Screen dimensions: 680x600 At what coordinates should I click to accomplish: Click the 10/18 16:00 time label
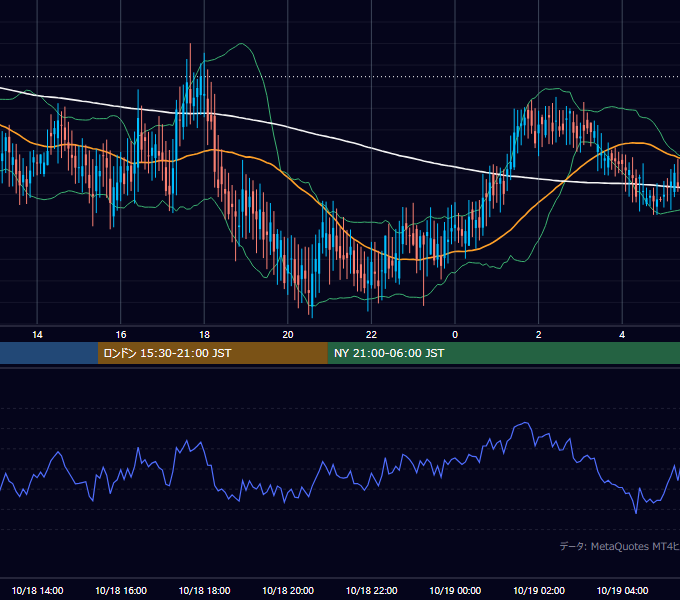[121, 590]
